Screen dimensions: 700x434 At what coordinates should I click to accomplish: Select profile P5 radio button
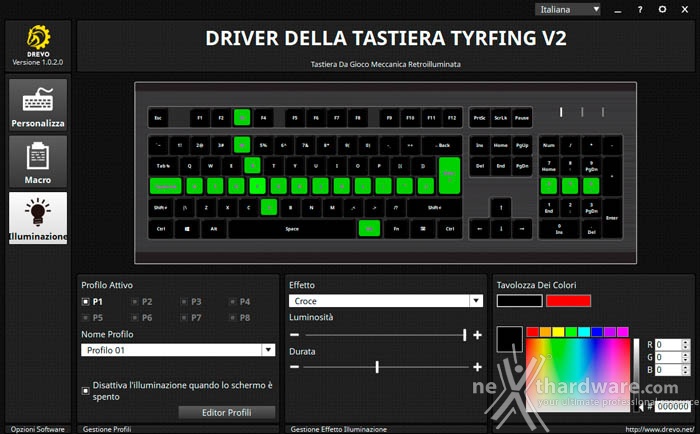point(86,318)
